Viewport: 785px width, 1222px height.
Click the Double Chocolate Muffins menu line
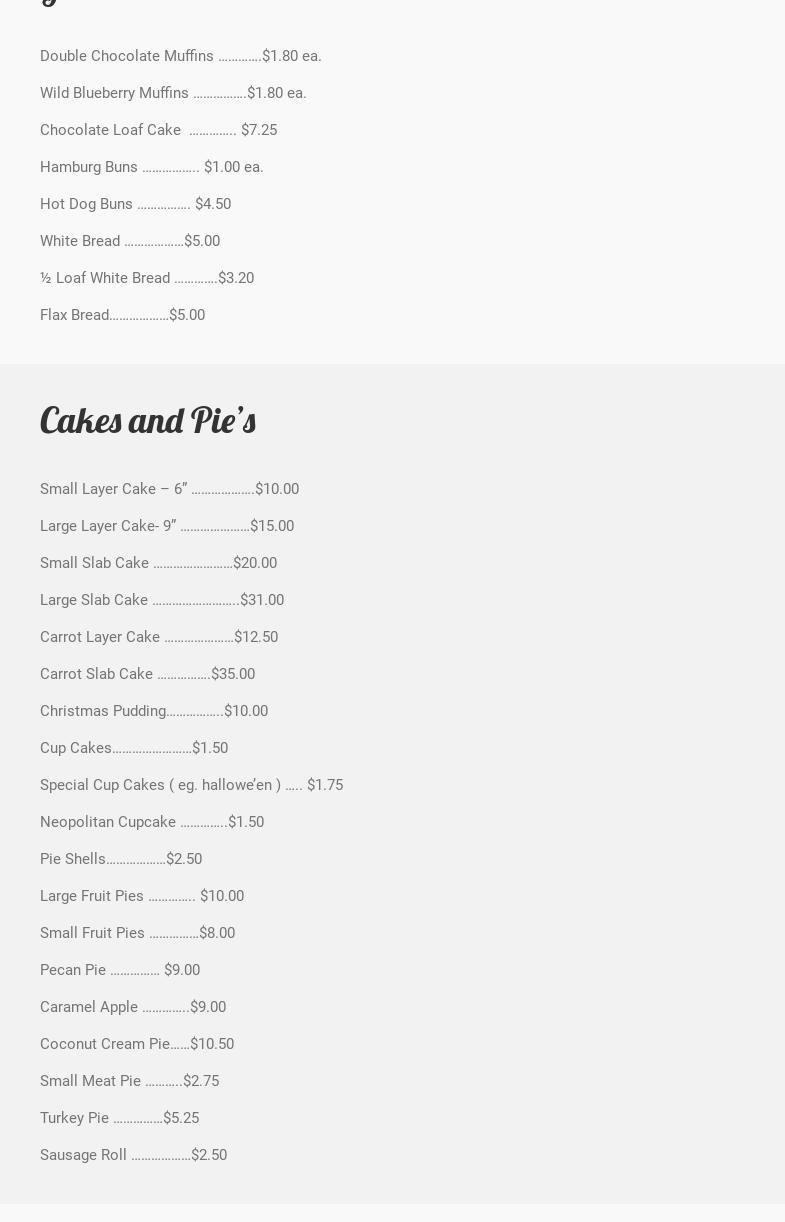click(180, 56)
